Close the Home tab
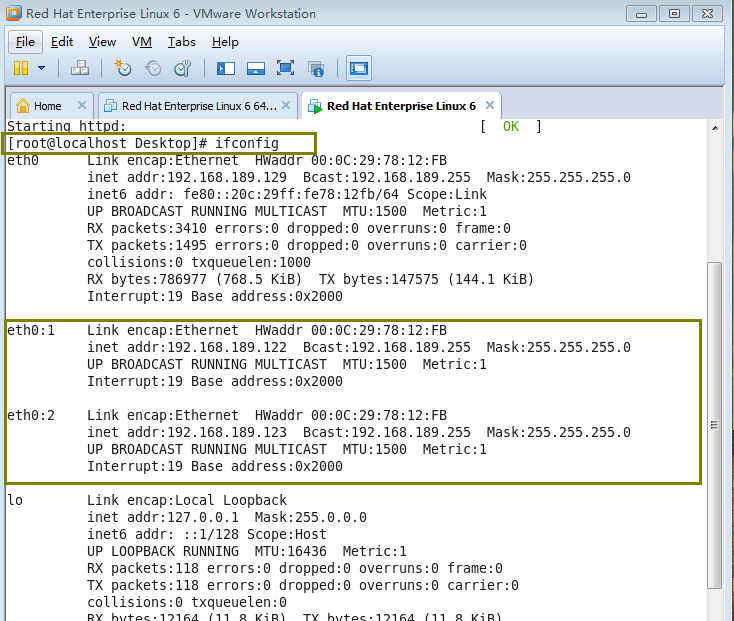Viewport: 734px width, 621px height. coord(82,105)
